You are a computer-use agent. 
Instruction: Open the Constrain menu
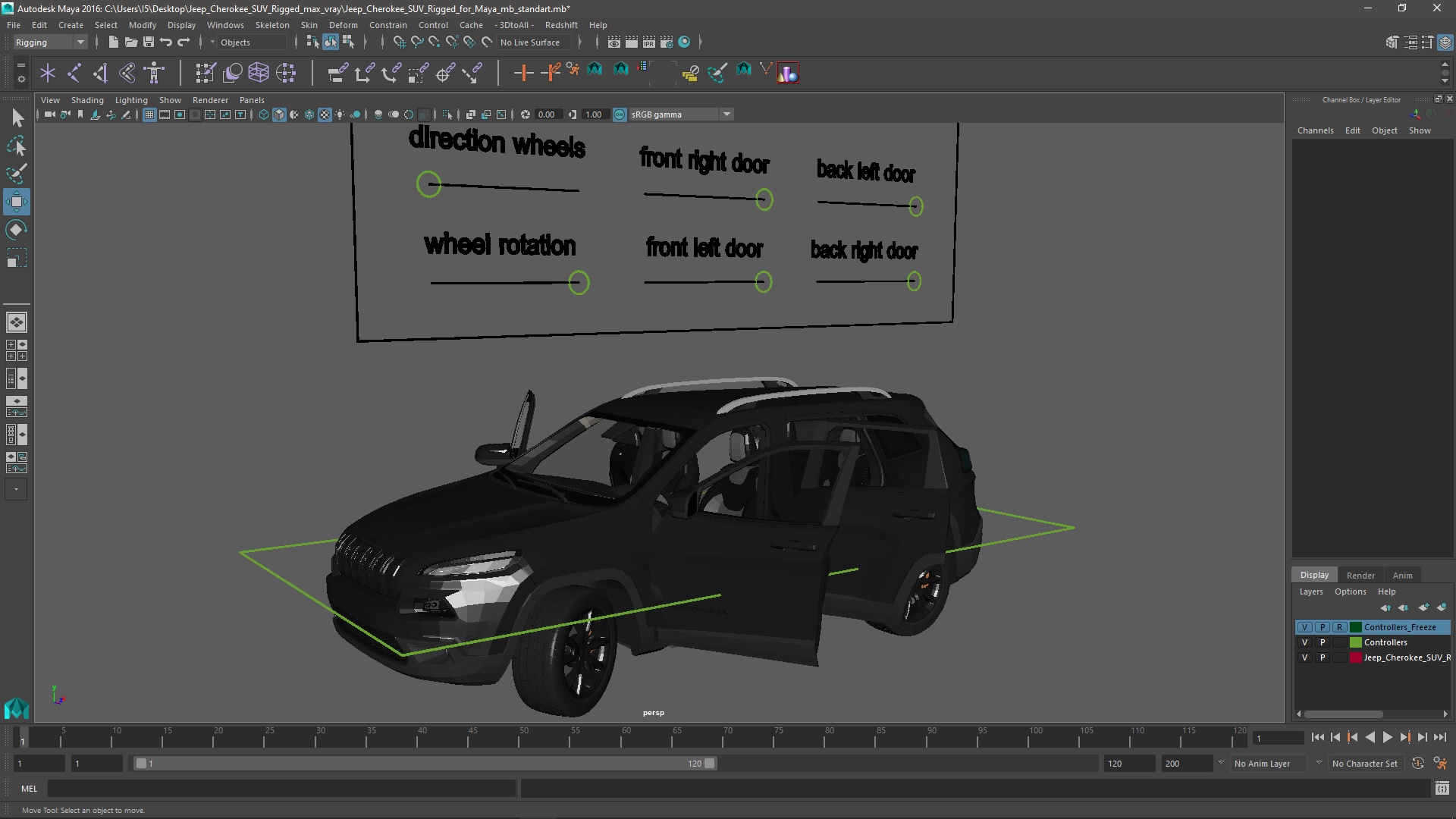click(388, 25)
